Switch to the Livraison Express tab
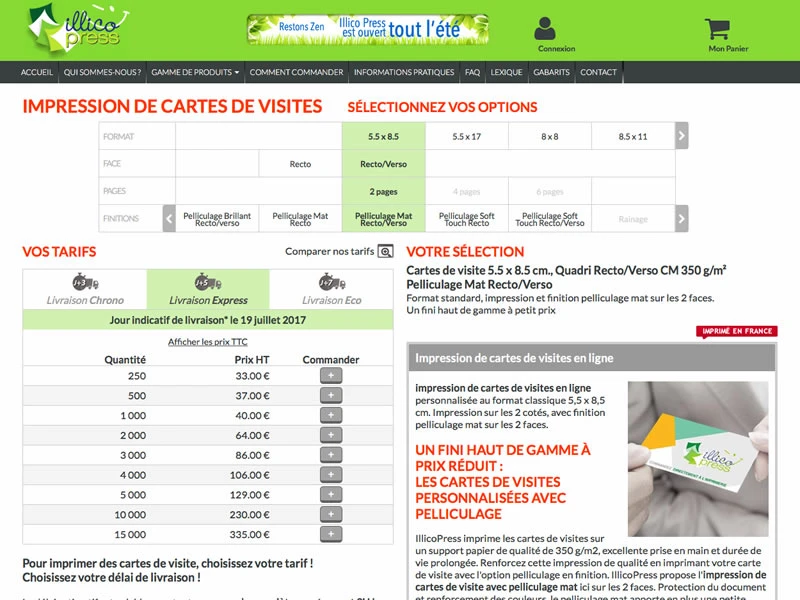800x600 pixels. point(208,289)
